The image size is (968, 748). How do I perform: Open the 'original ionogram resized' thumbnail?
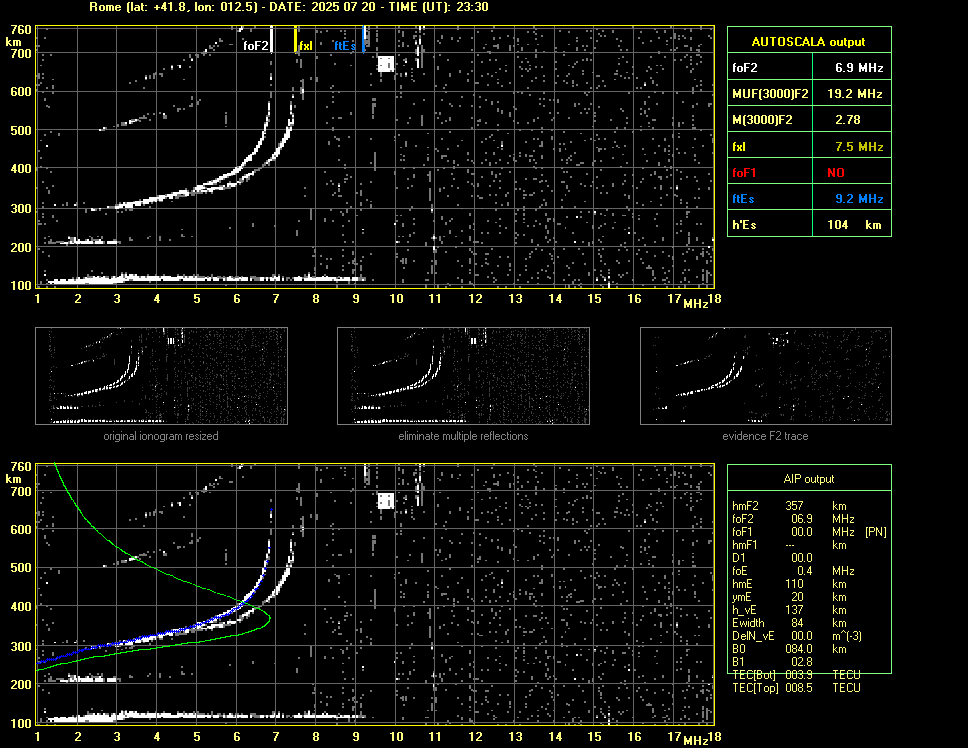(161, 376)
